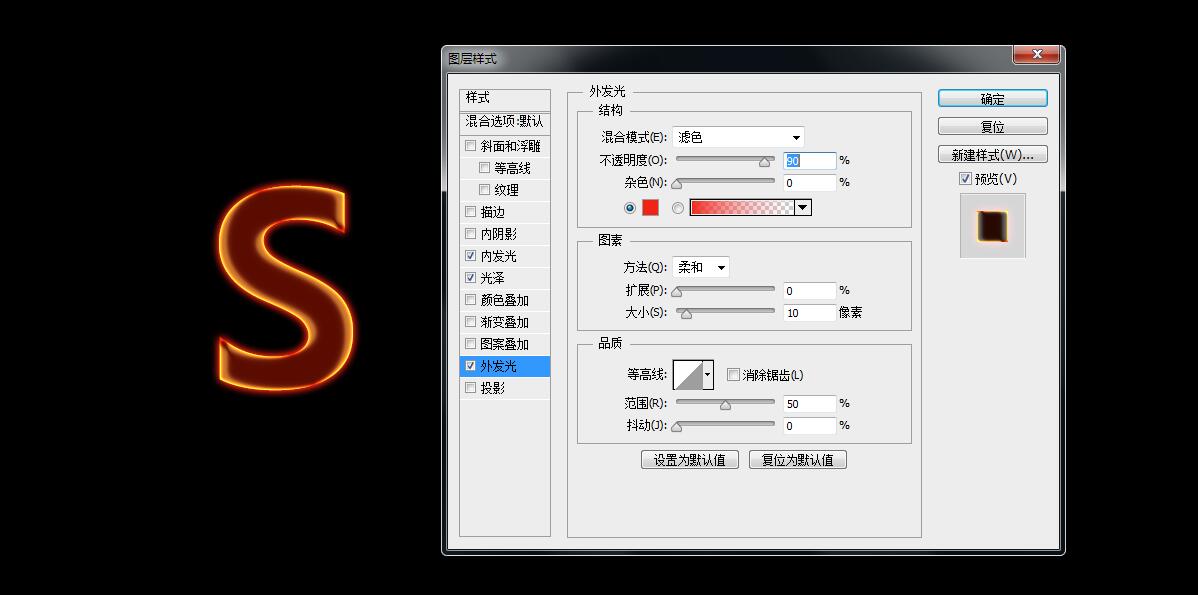Open the gradient picker dropdown arrow
The width and height of the screenshot is (1198, 595).
802,208
